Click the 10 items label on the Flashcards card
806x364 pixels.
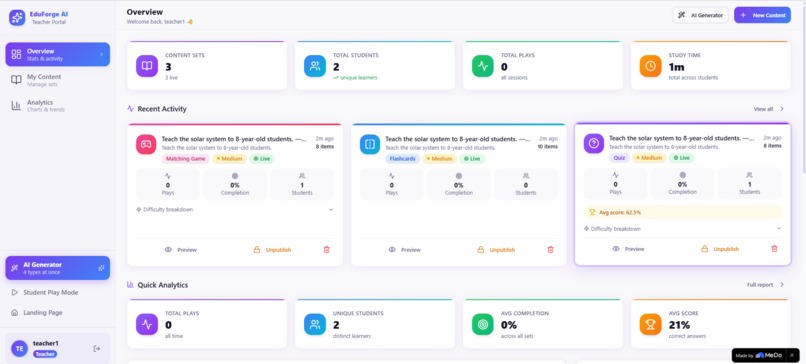548,147
